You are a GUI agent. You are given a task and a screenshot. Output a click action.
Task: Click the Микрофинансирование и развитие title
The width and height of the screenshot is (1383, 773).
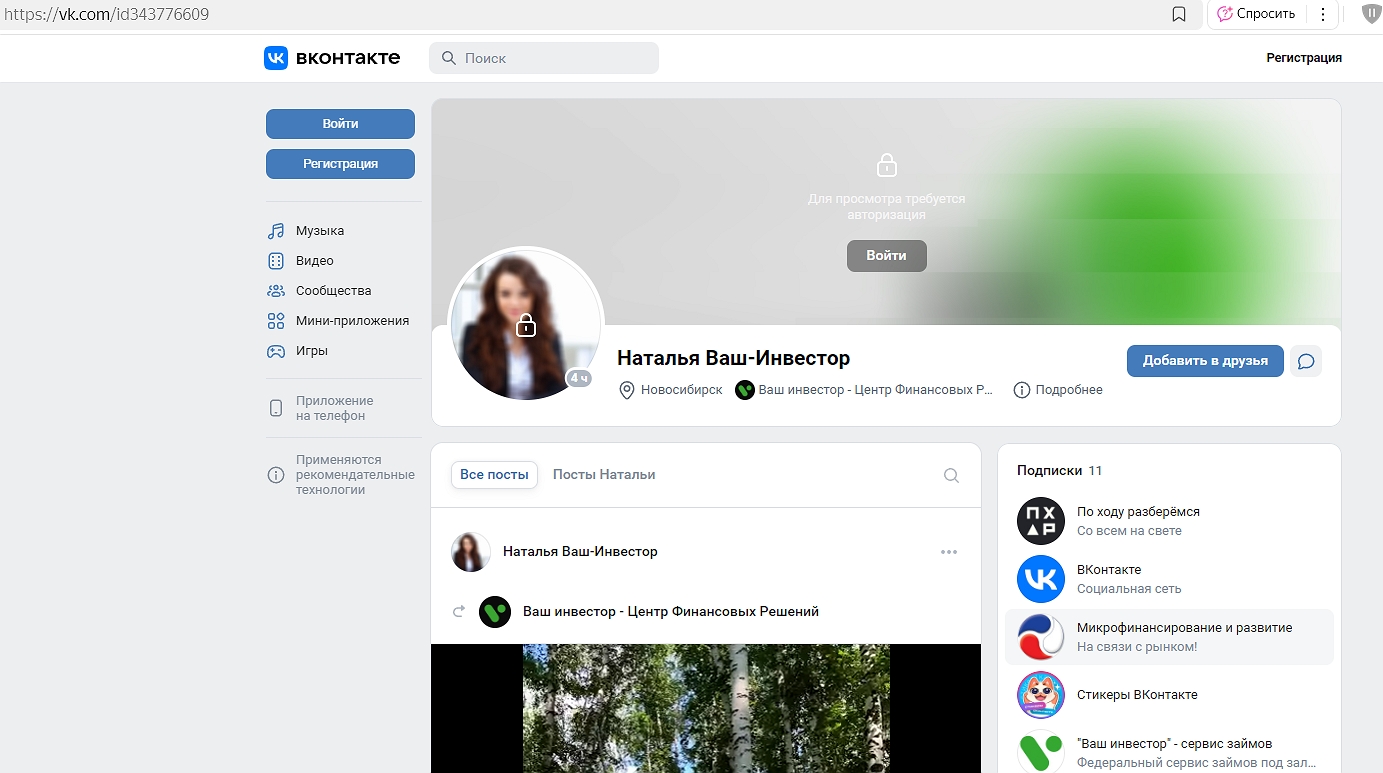[x=1185, y=628]
